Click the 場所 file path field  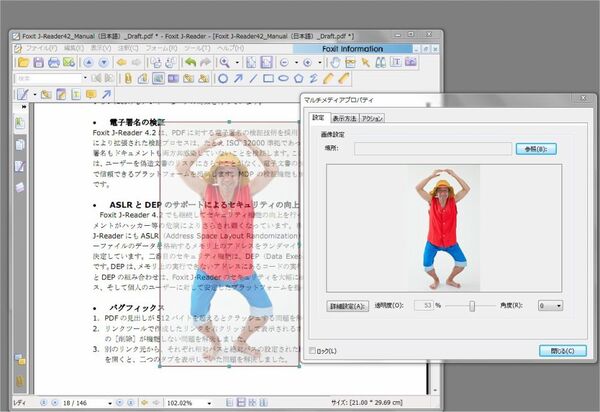pyautogui.click(x=433, y=149)
